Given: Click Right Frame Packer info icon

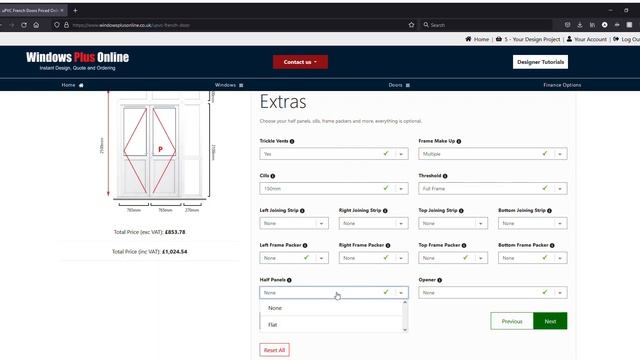Looking at the screenshot, I should [388, 245].
